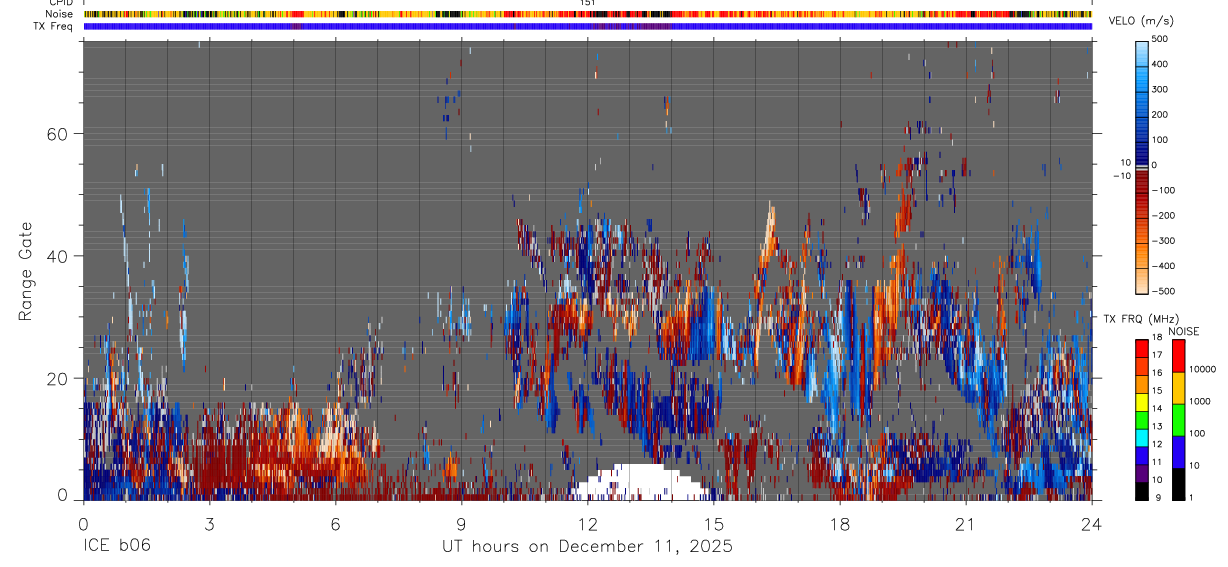The image size is (1228, 567).
Task: Click the -10 label beside velocity bar
Action: pyautogui.click(x=1122, y=175)
